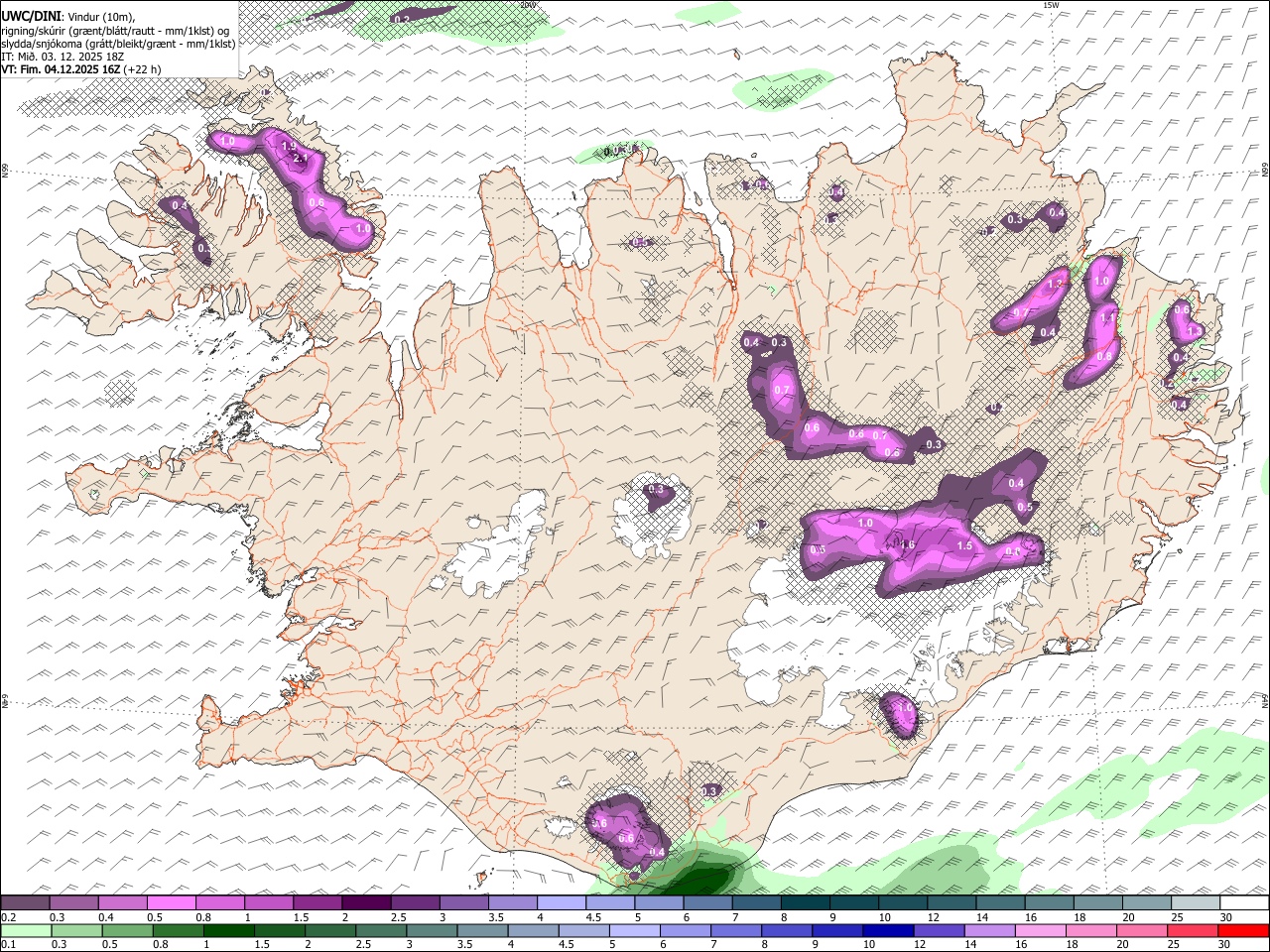Pick the bright pink 0.5 snow swatch
Screen dimensions: 1270x952
tap(172, 903)
